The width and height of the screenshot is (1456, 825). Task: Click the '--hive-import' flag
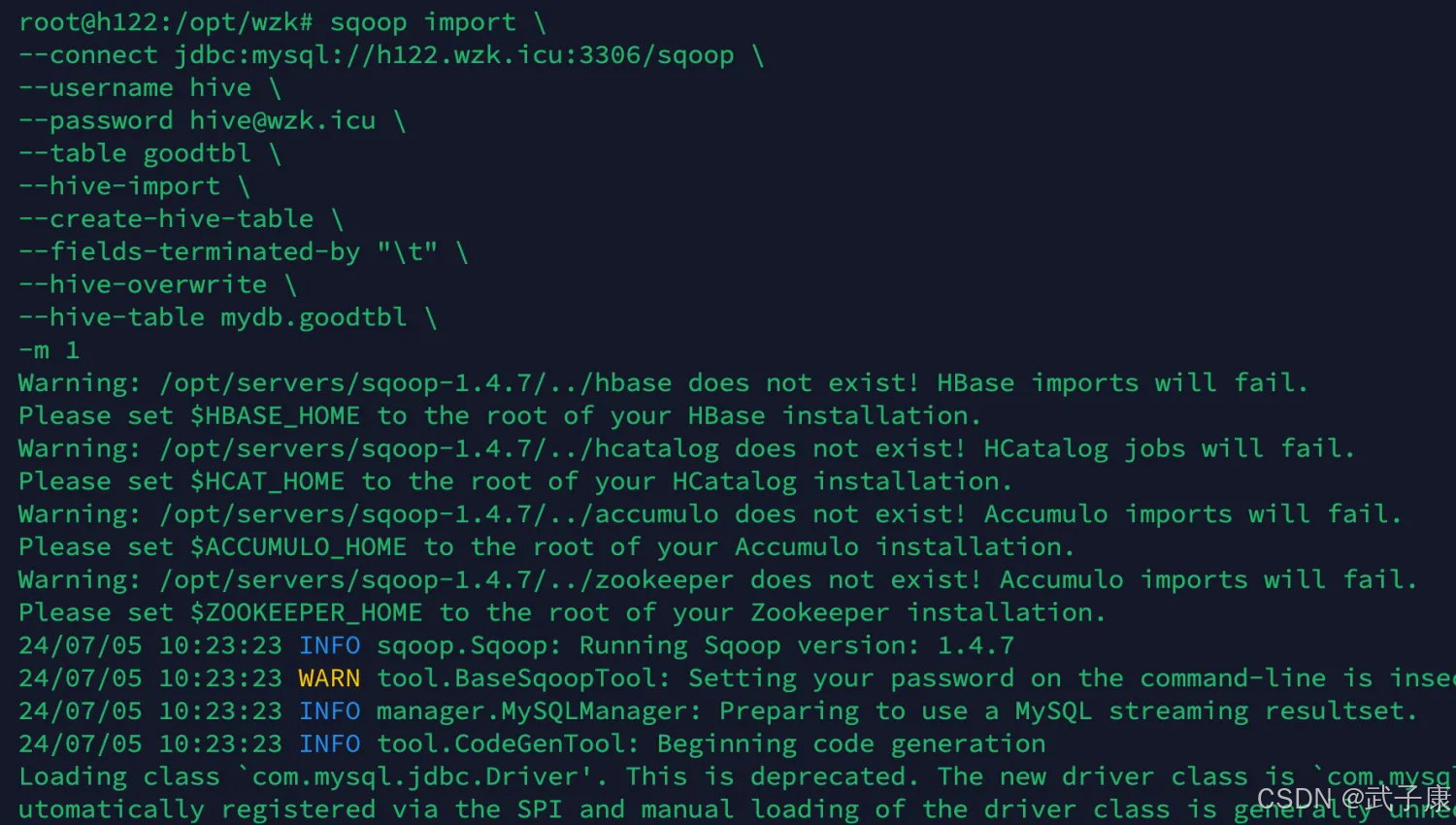[119, 186]
